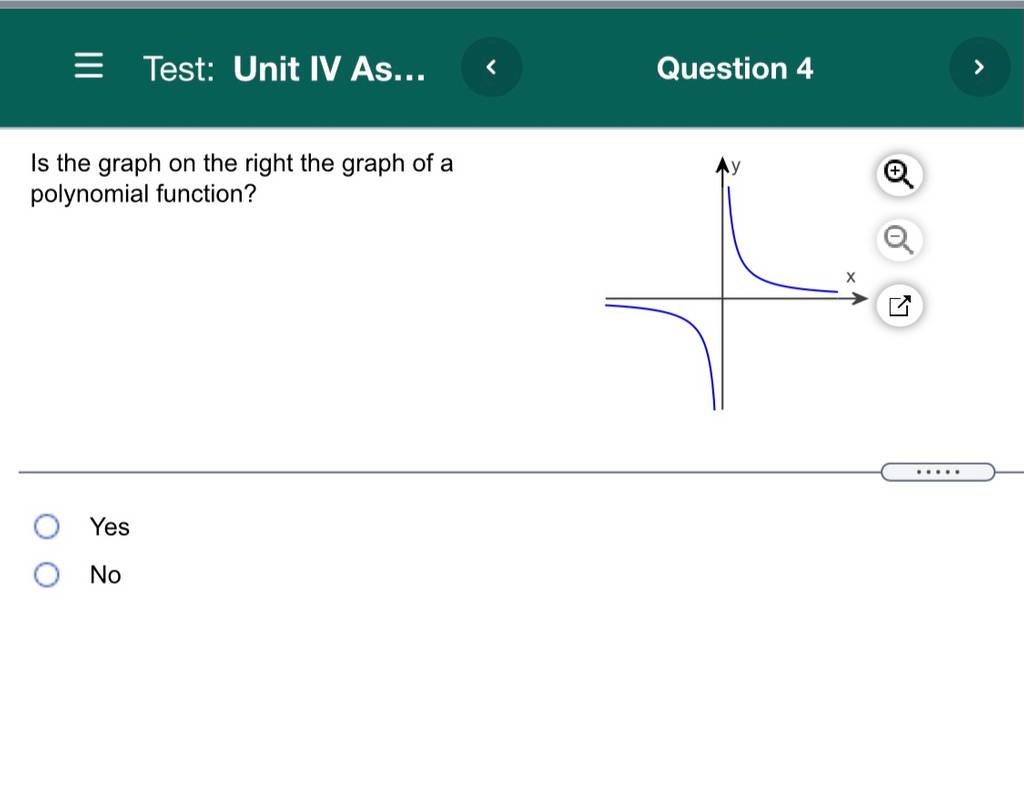Click the divider handle with dots
The width and height of the screenshot is (1024, 790).
(x=938, y=471)
